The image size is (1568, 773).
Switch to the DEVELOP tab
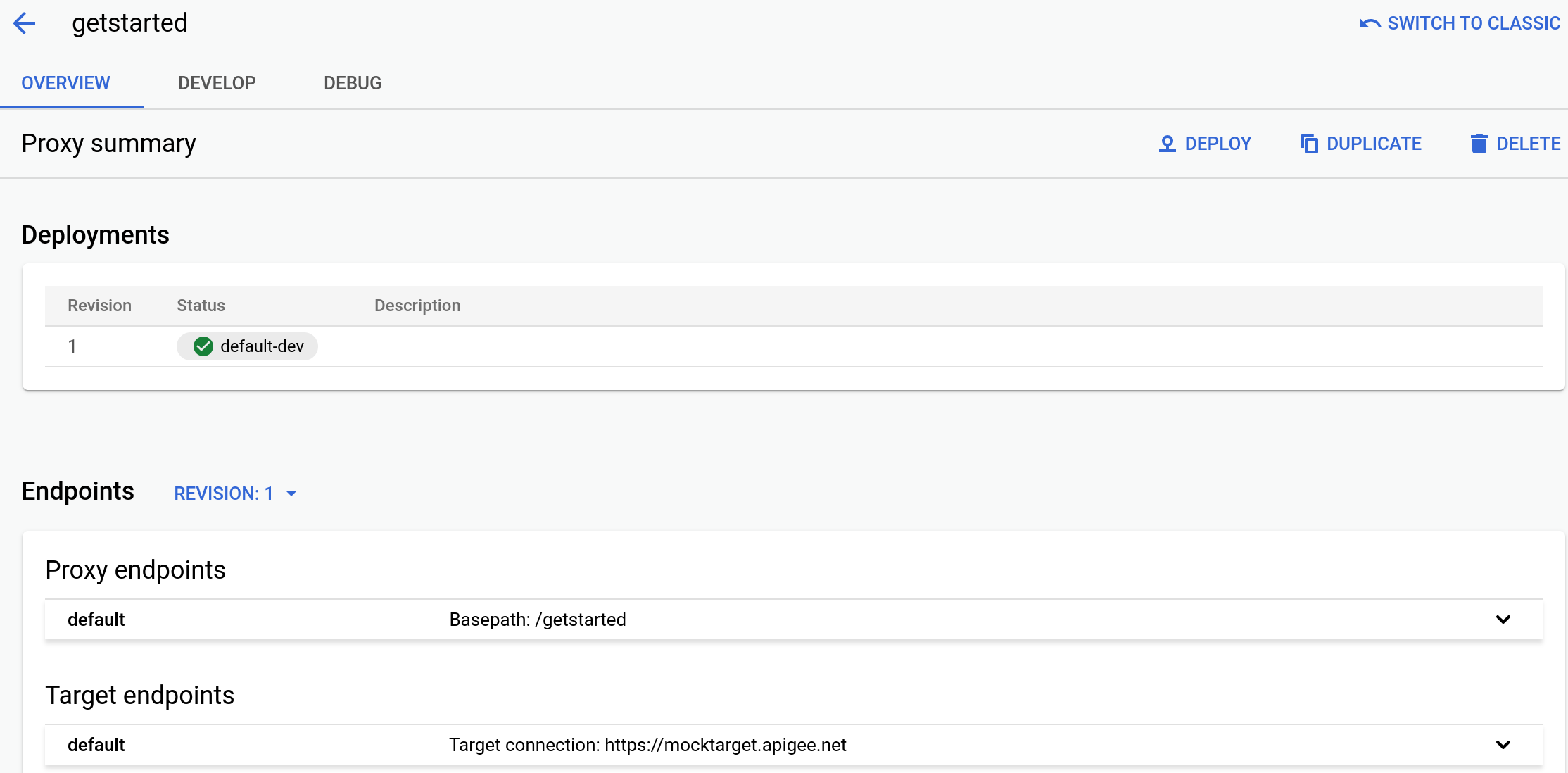[x=217, y=83]
